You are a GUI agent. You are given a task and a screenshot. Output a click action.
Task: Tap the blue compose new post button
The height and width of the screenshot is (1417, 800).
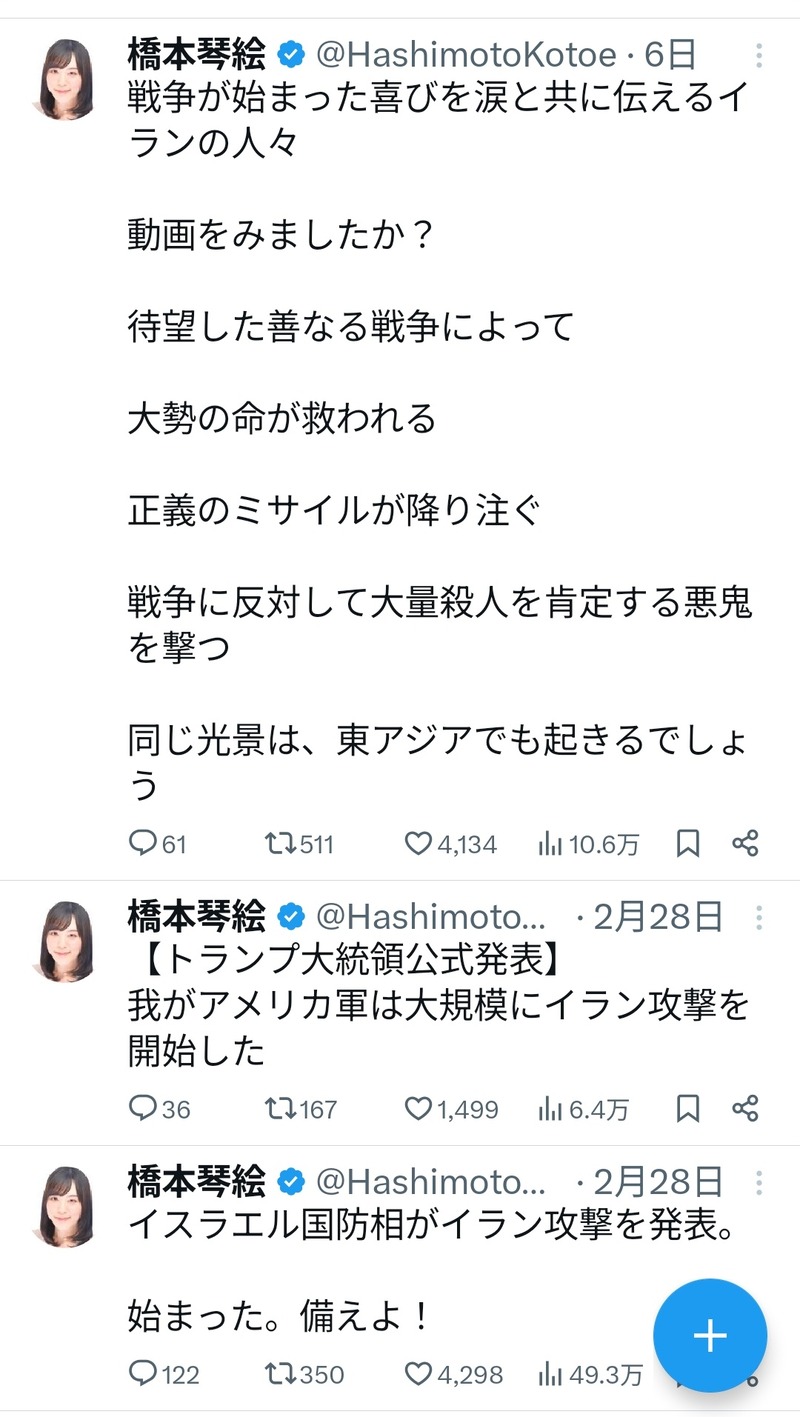pos(710,1336)
